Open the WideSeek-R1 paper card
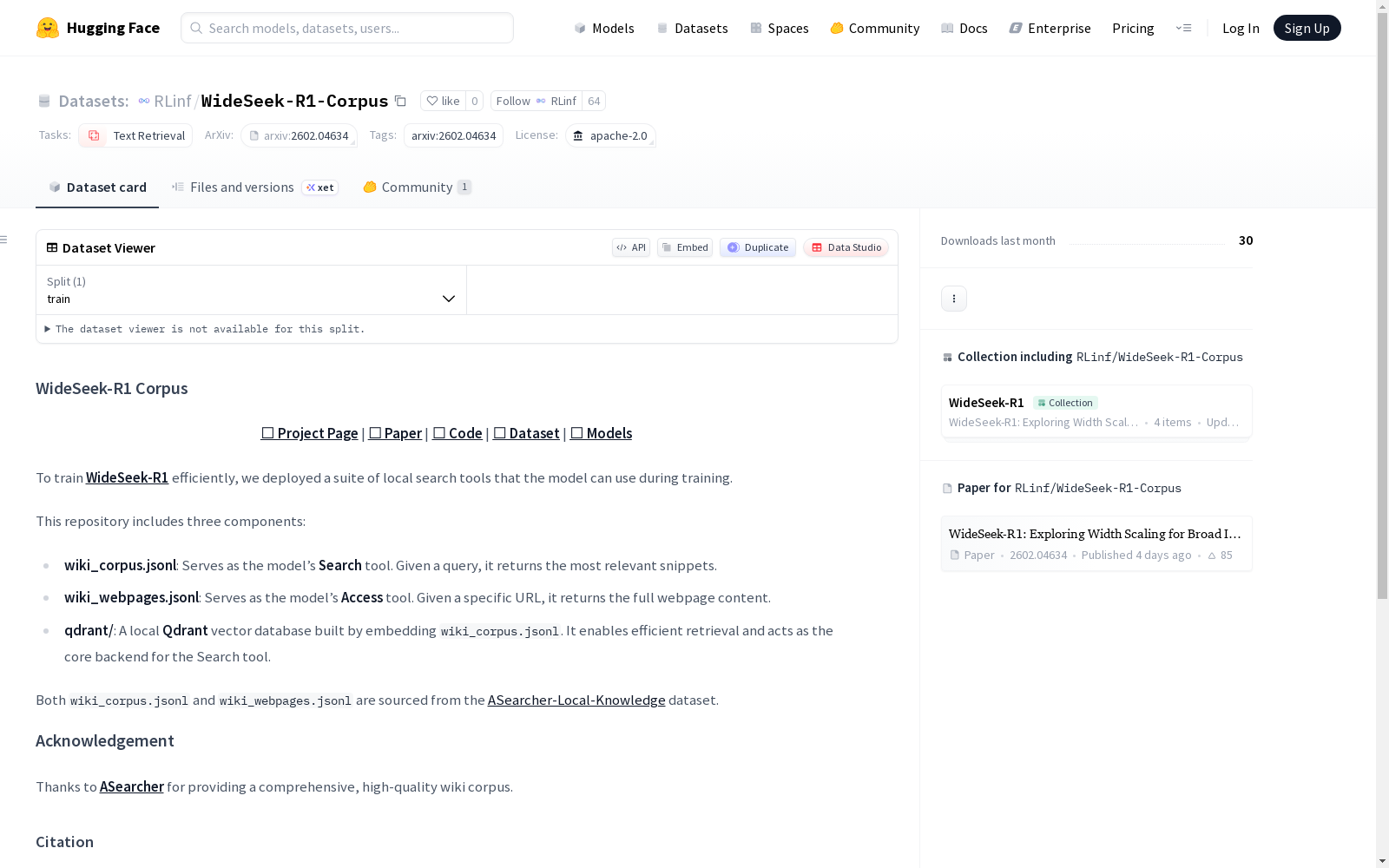1389x868 pixels. pyautogui.click(x=1096, y=543)
